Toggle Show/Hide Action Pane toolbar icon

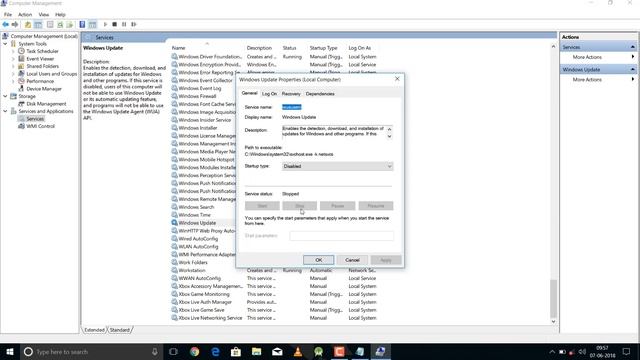click(93, 24)
